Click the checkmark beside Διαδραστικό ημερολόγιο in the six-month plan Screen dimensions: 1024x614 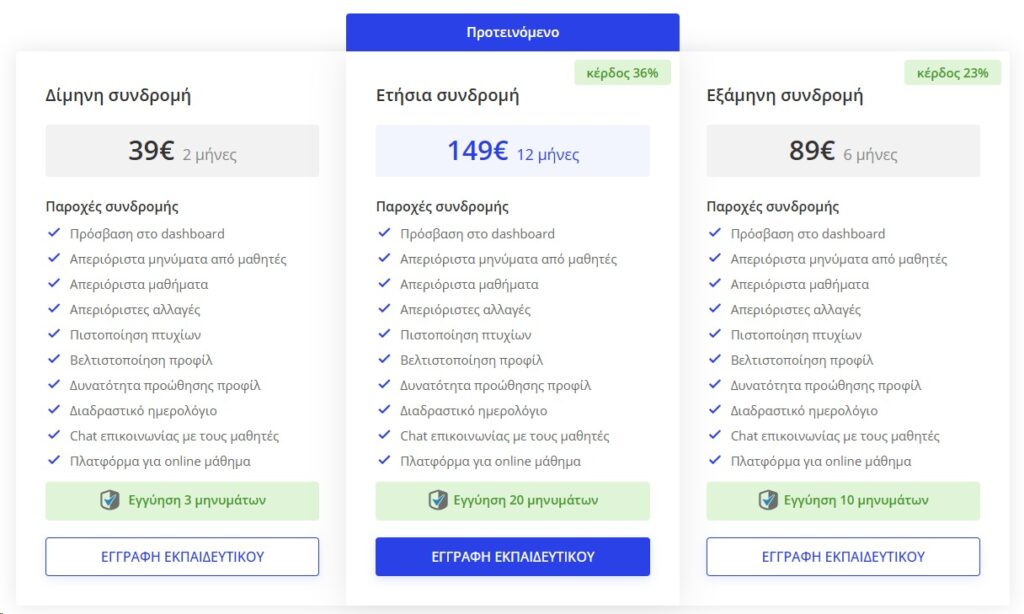coord(715,410)
